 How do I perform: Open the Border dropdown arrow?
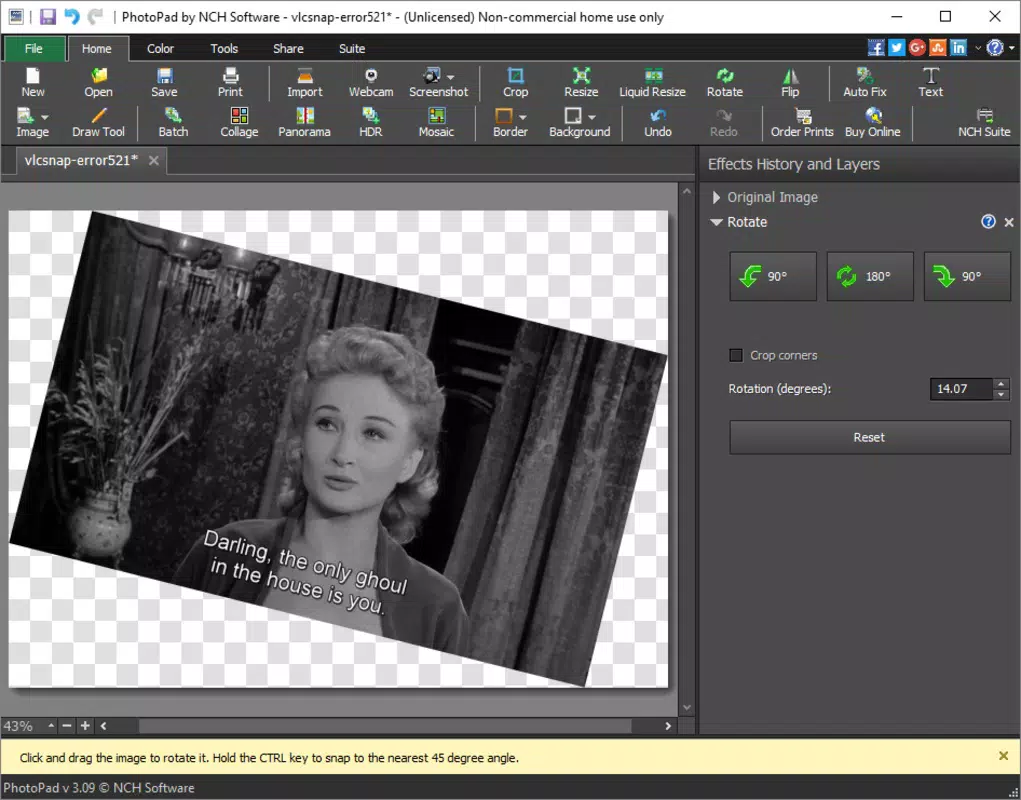point(522,118)
